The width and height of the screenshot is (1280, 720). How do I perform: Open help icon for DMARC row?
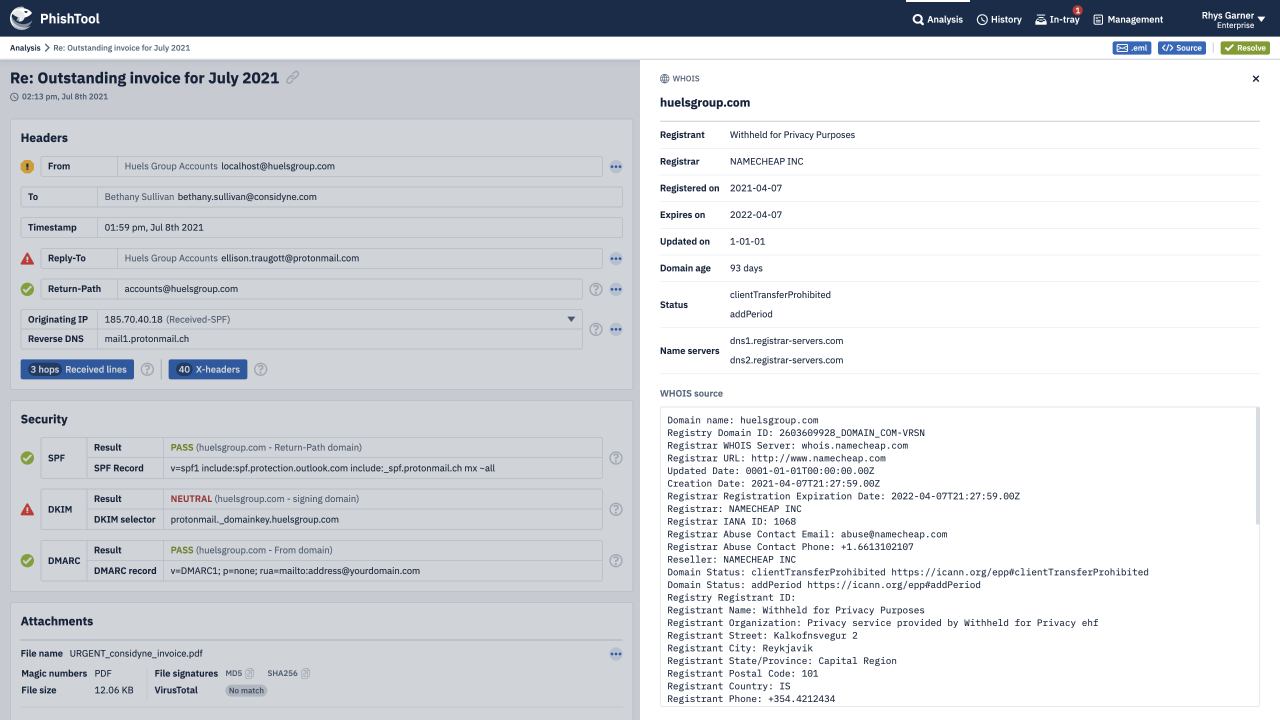(x=616, y=561)
